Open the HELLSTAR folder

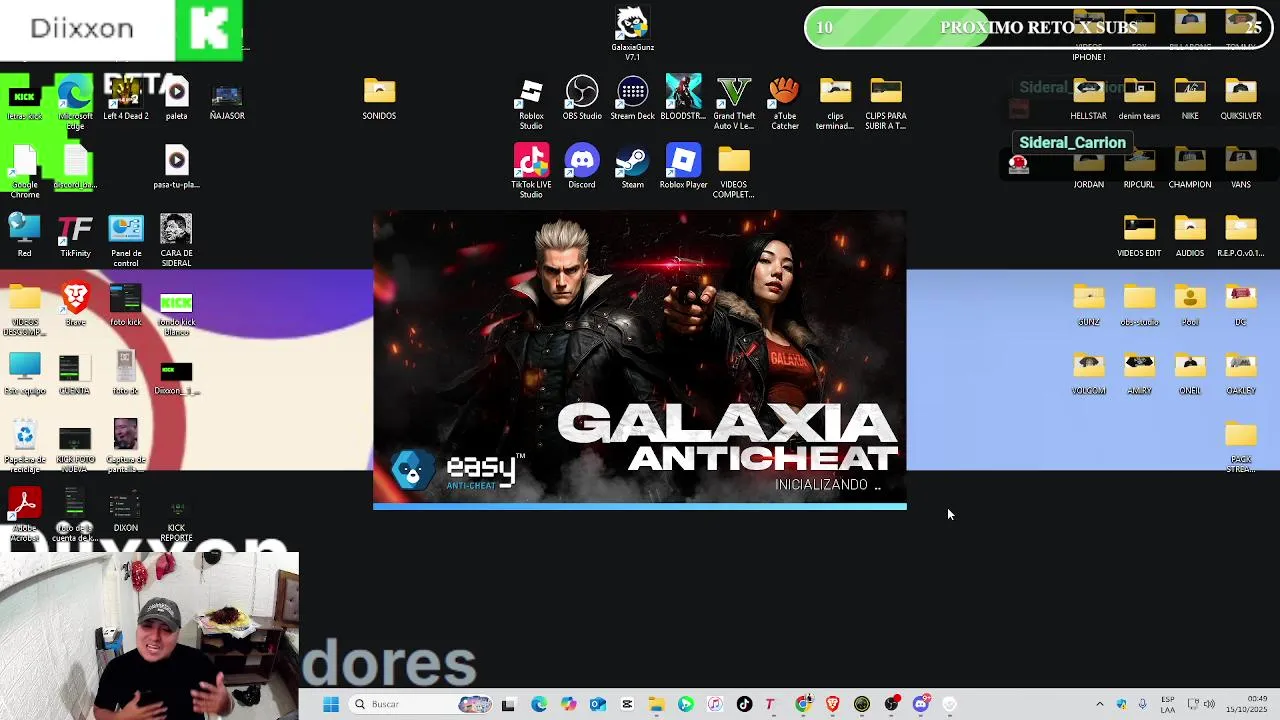coord(1089,99)
